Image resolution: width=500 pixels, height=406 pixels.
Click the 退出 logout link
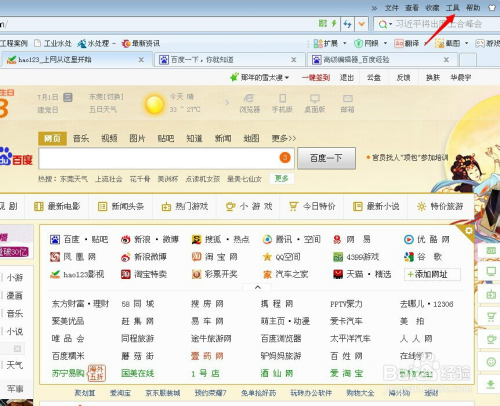click(347, 78)
